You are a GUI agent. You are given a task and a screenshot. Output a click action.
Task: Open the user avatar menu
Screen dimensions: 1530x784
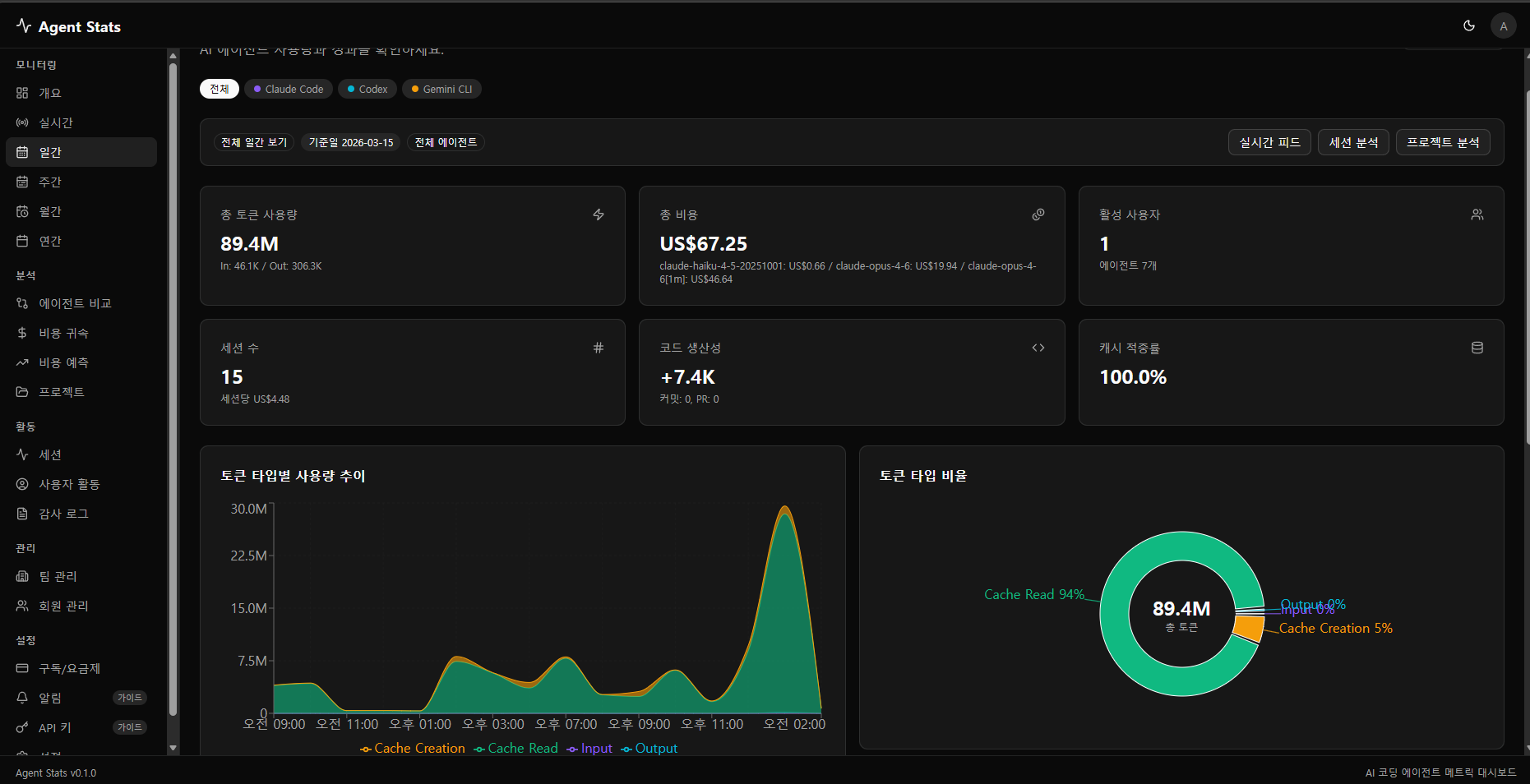tap(1503, 25)
